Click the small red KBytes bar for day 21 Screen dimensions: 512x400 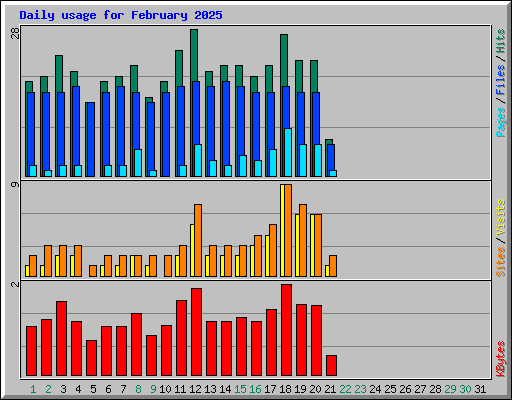pyautogui.click(x=331, y=365)
